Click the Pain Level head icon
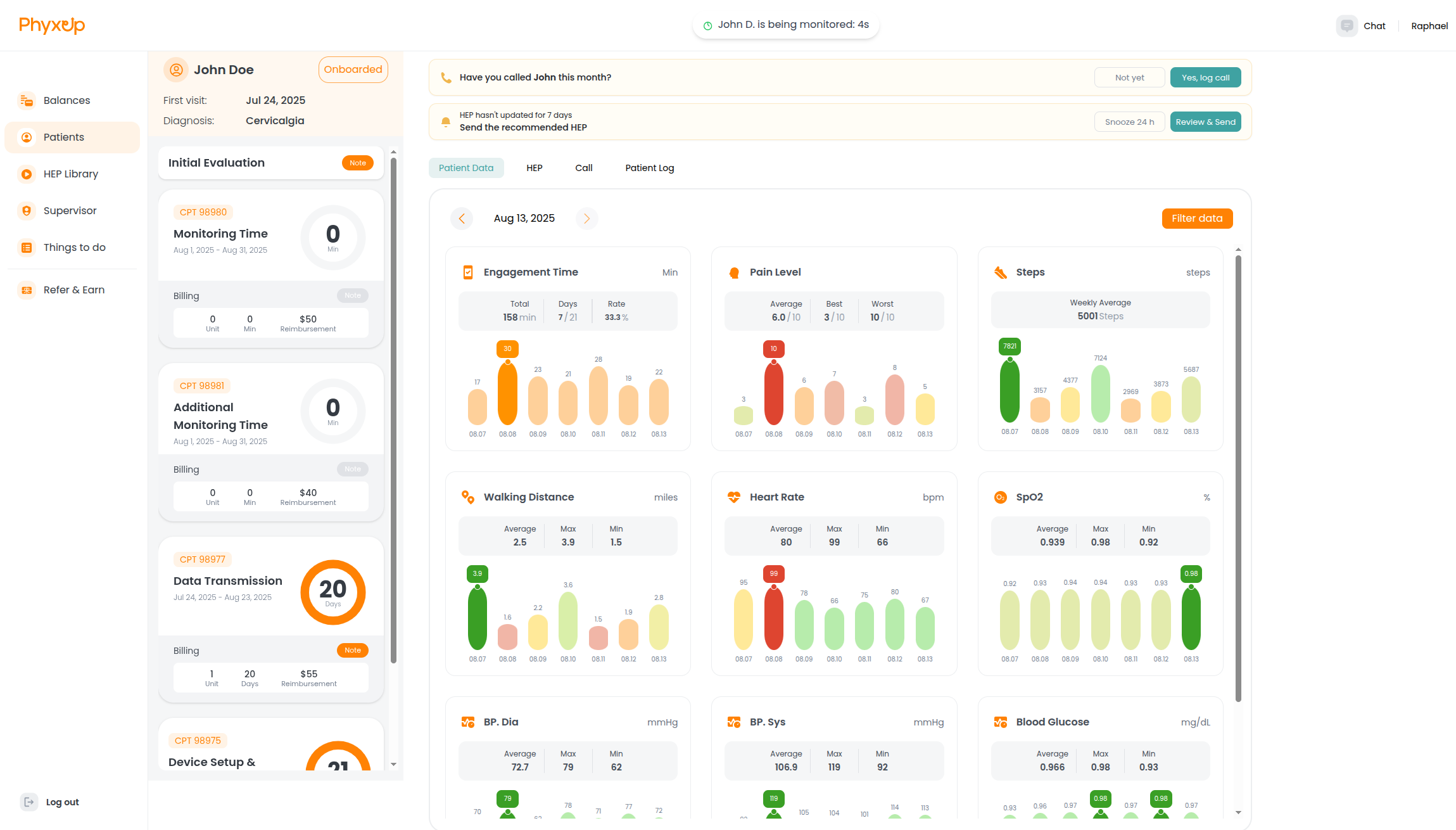The width and height of the screenshot is (1456, 830). point(734,272)
